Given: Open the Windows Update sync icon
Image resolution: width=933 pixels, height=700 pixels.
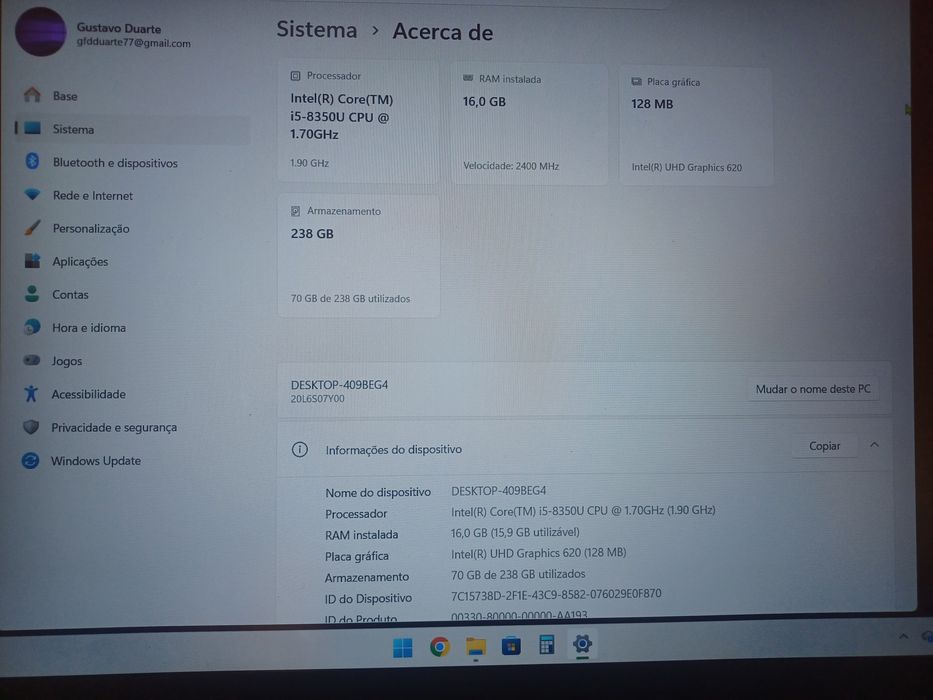Looking at the screenshot, I should pos(30,460).
